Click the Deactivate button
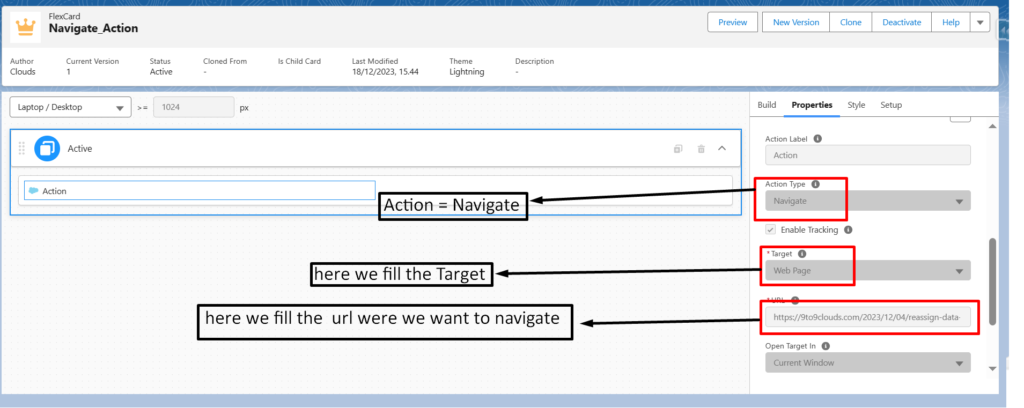The width and height of the screenshot is (1024, 408). tap(901, 22)
